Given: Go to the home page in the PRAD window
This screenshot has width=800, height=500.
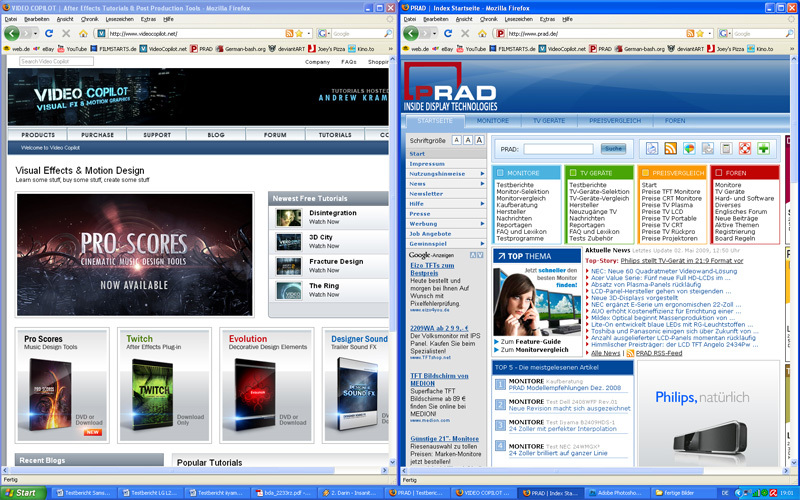Looking at the screenshot, I should pos(482,34).
